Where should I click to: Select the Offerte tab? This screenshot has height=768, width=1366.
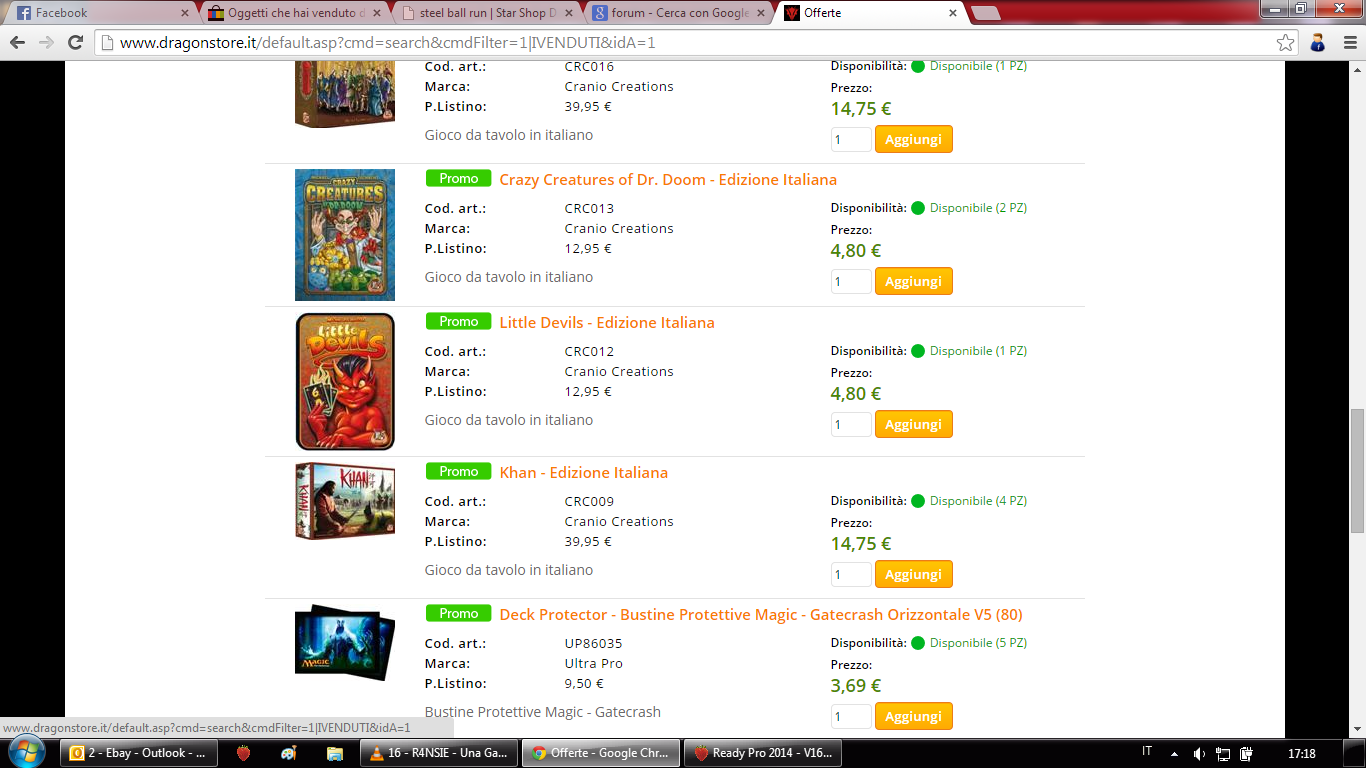coord(866,14)
